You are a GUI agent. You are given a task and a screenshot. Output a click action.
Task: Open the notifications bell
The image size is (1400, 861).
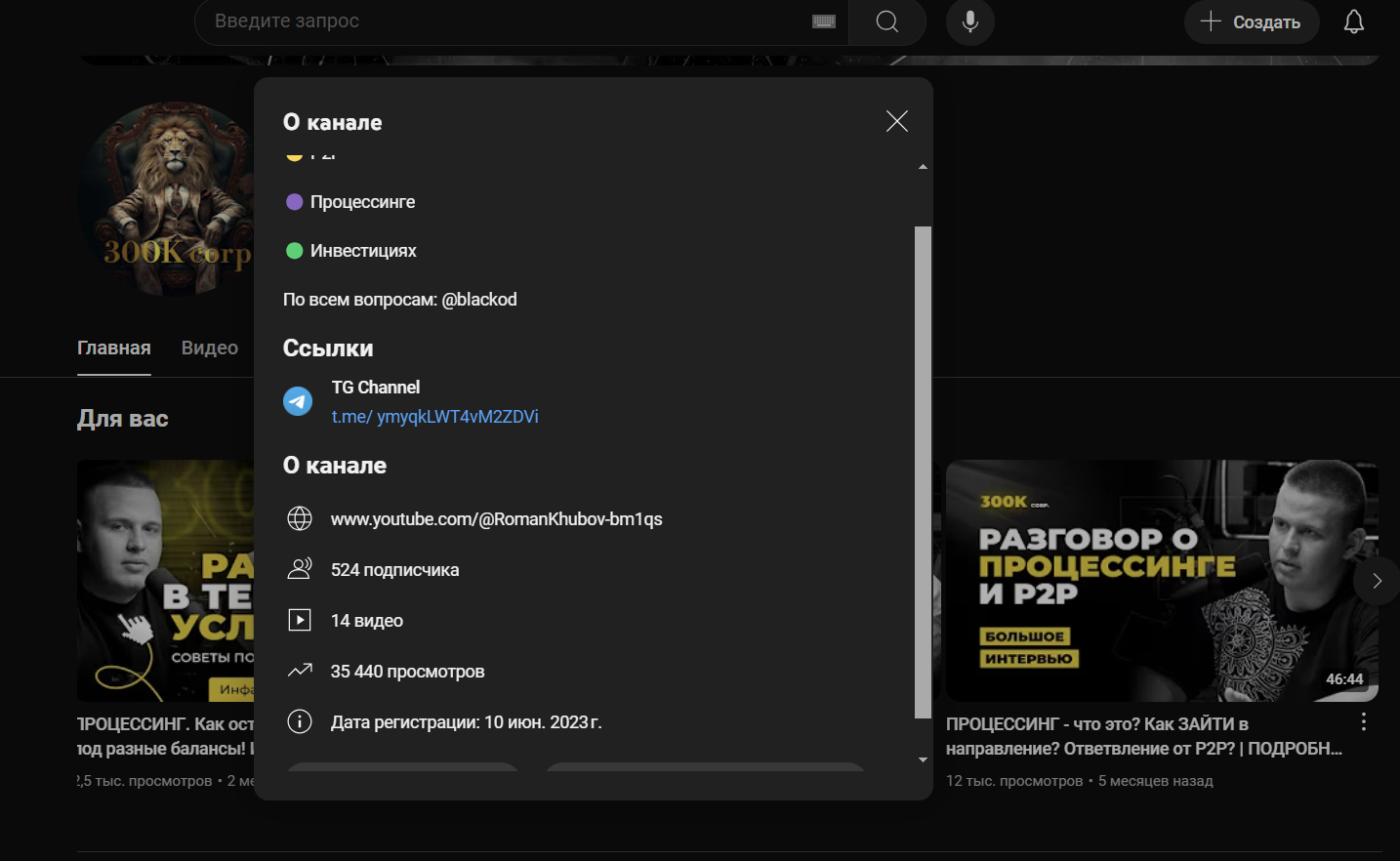point(1353,21)
